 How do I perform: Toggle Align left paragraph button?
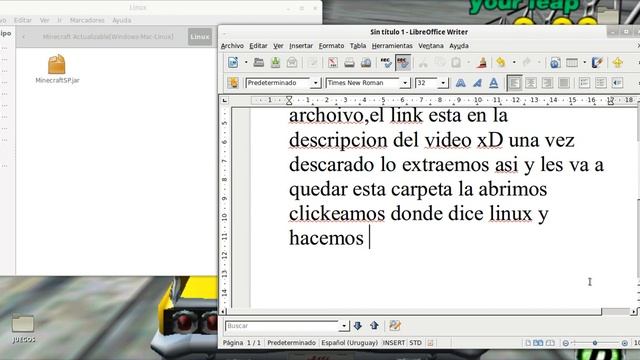click(514, 83)
